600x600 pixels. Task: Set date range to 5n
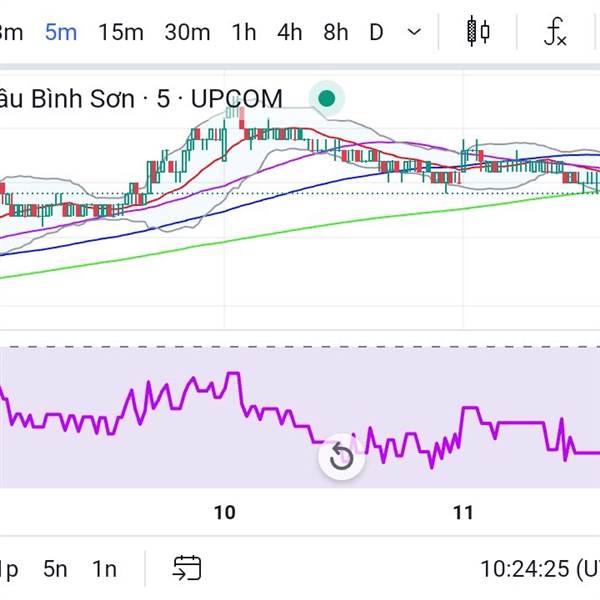(56, 569)
